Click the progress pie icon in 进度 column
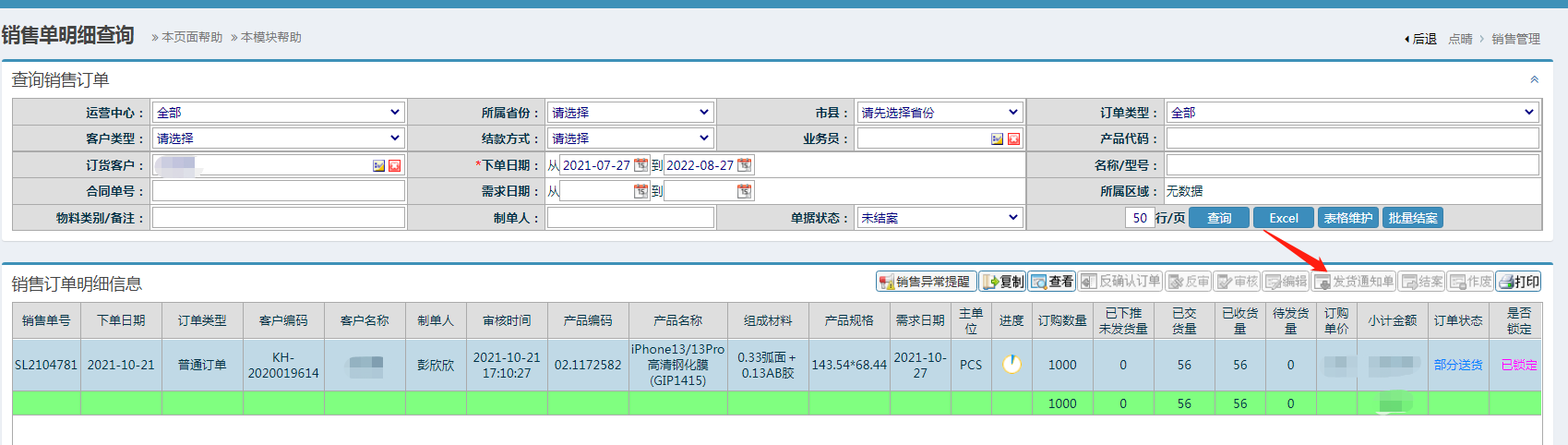Image resolution: width=1568 pixels, height=445 pixels. coord(1012,364)
